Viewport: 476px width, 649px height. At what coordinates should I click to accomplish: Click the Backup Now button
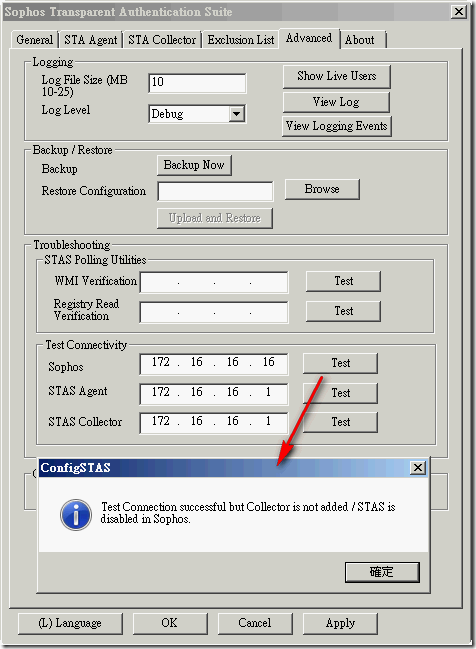coord(194,165)
